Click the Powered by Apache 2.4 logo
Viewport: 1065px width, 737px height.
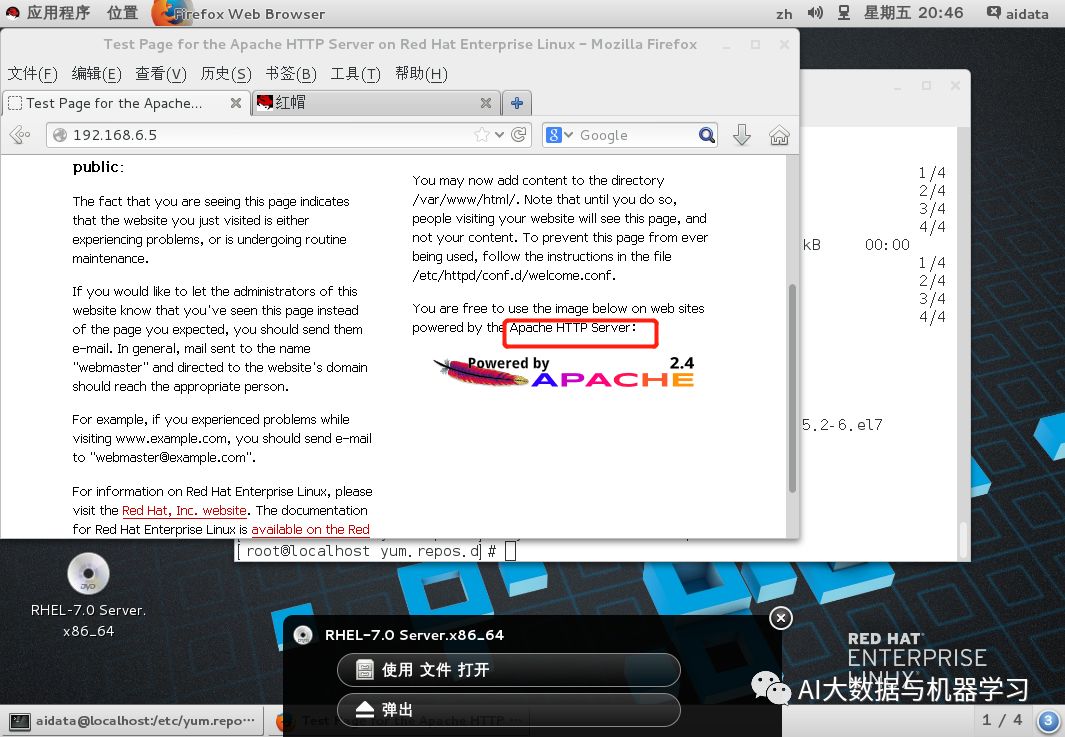click(564, 372)
